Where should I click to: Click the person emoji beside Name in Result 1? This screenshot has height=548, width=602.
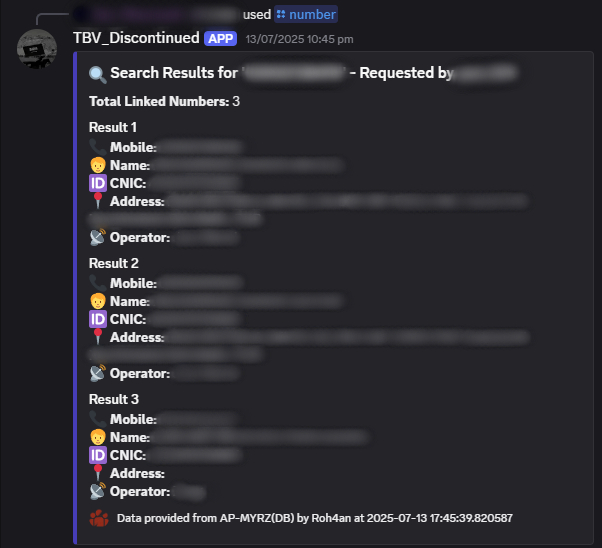(98, 165)
